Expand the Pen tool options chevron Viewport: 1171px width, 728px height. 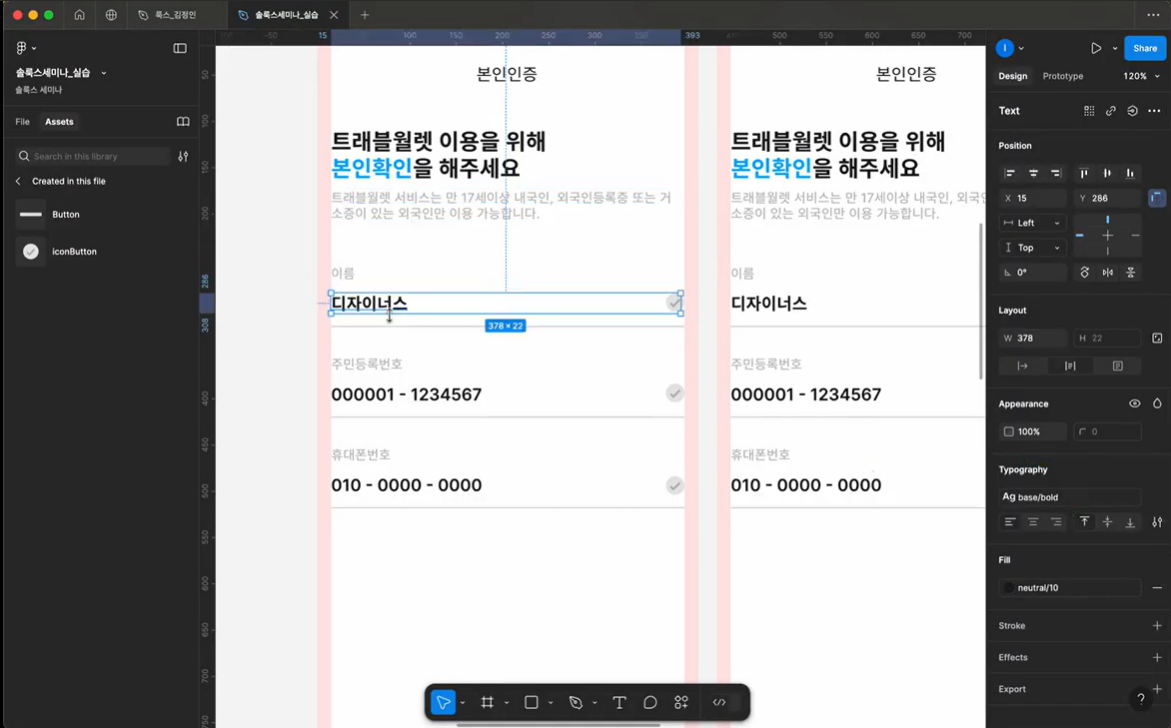pyautogui.click(x=594, y=703)
